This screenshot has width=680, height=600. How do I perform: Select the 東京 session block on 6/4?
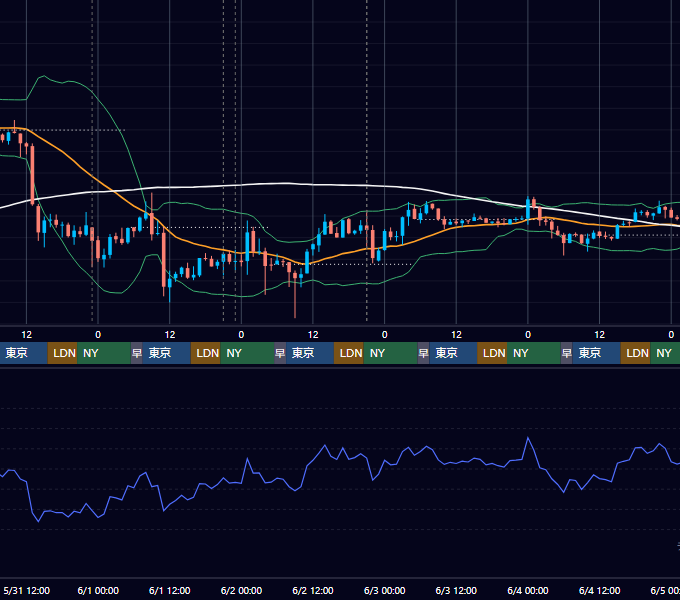(x=597, y=353)
